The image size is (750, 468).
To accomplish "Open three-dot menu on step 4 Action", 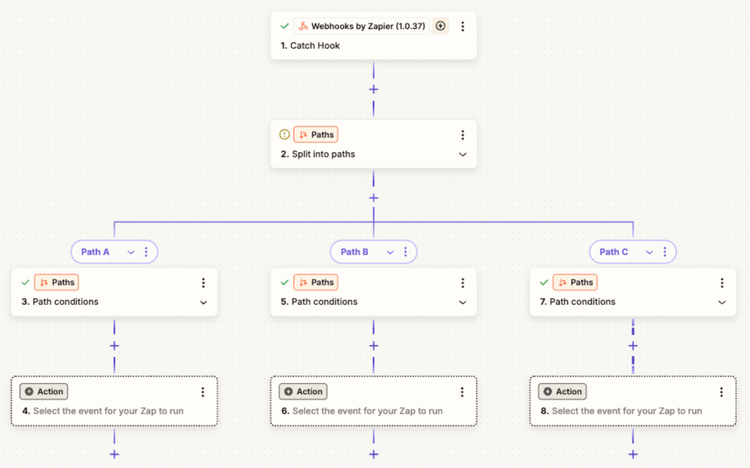I will [203, 392].
